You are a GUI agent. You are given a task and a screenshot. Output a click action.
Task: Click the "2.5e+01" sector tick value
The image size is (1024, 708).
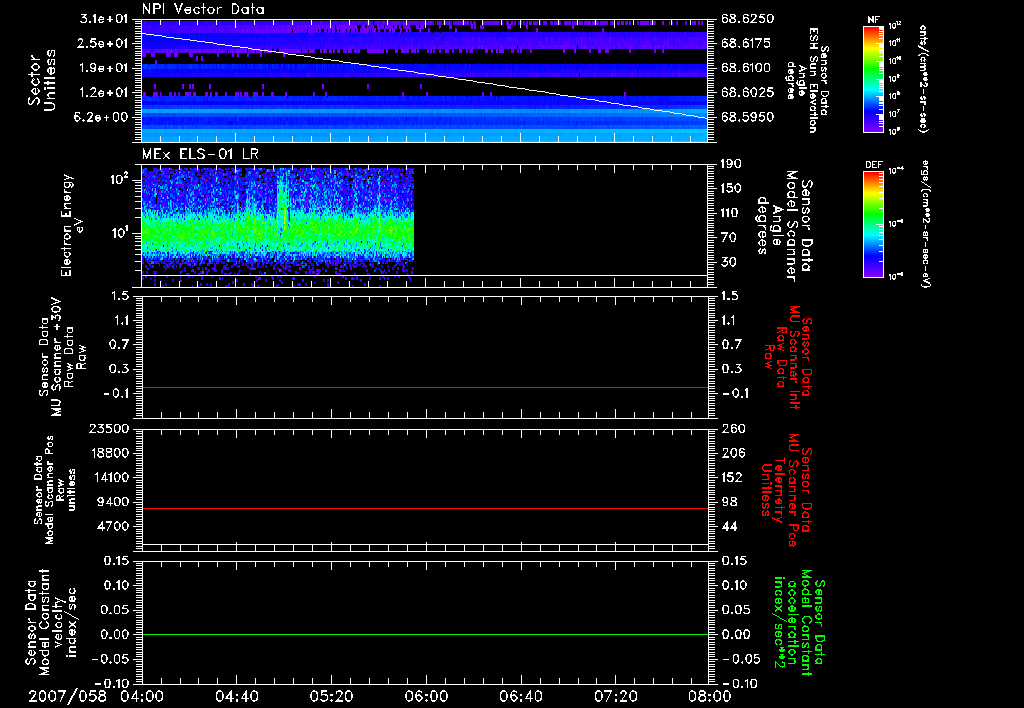pos(104,43)
